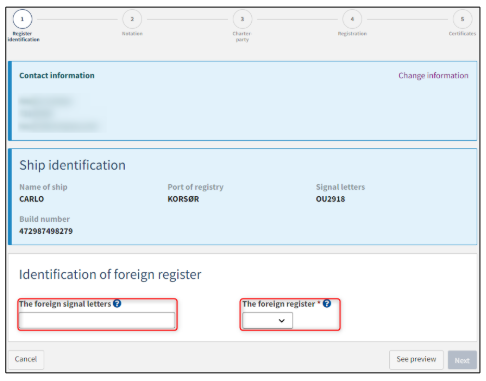
Task: Click the dropdown chevron arrow of foreign register
Action: tap(282, 321)
